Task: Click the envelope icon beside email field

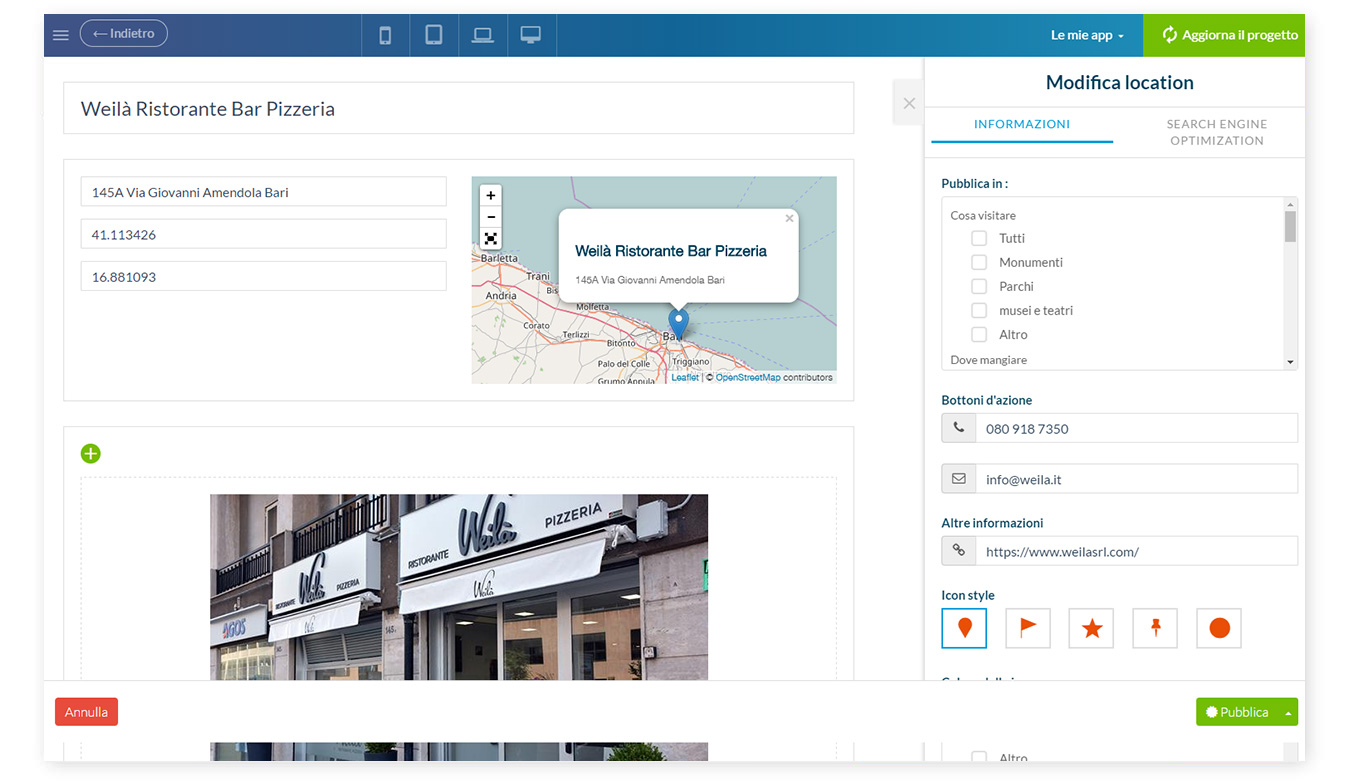Action: point(959,479)
